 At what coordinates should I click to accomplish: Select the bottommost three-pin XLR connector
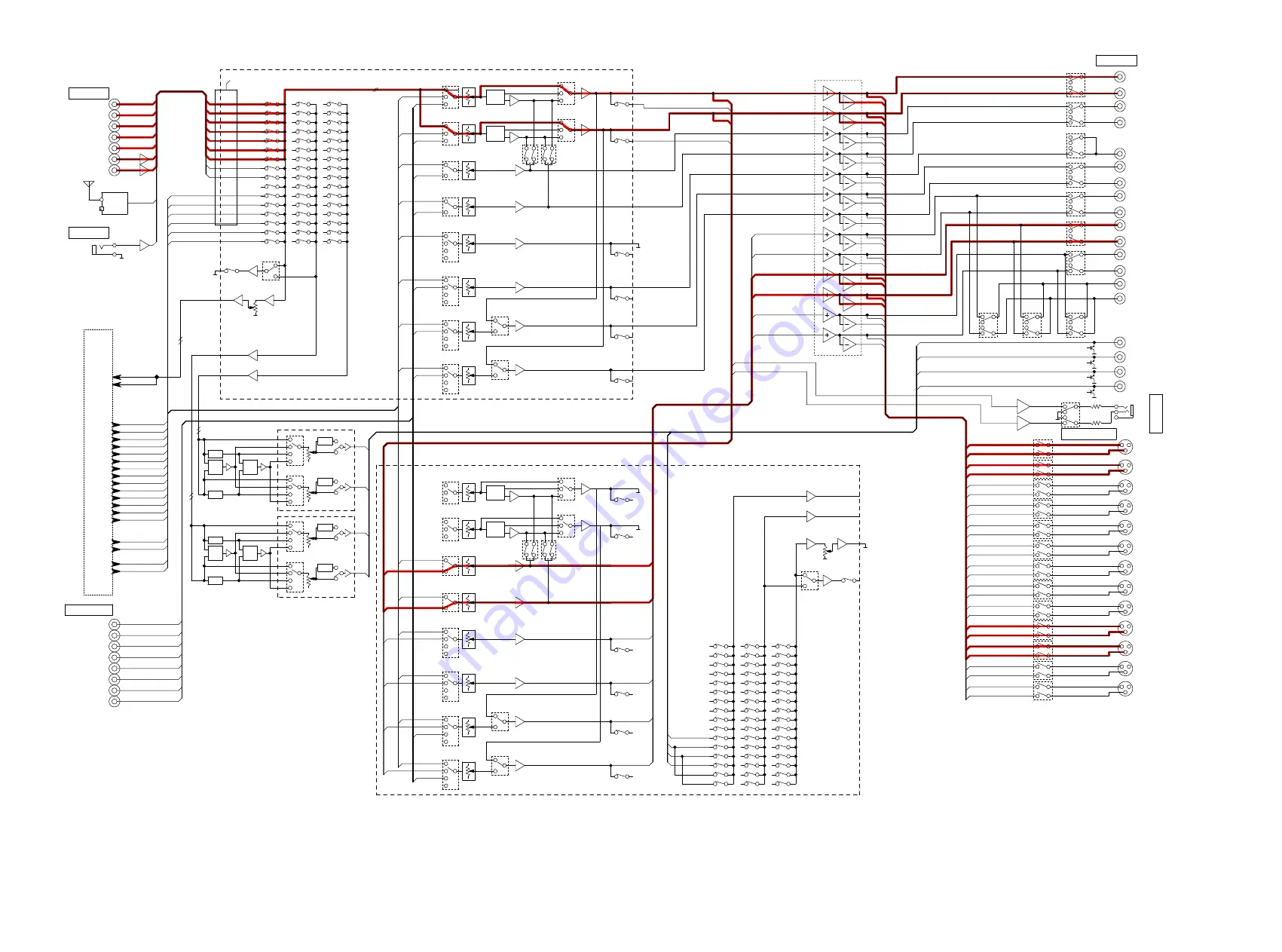coord(1125,687)
